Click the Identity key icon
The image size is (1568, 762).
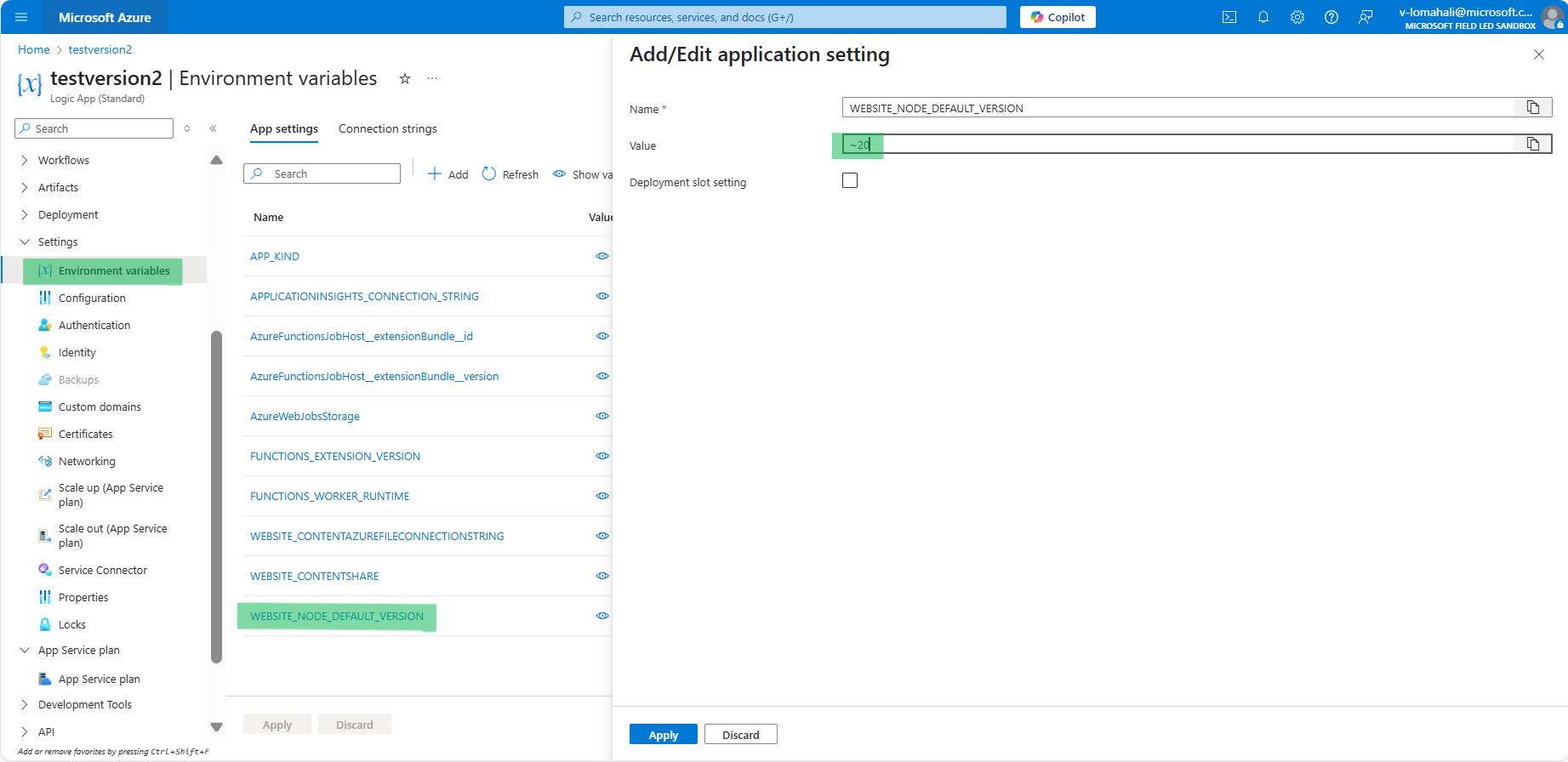(x=45, y=352)
